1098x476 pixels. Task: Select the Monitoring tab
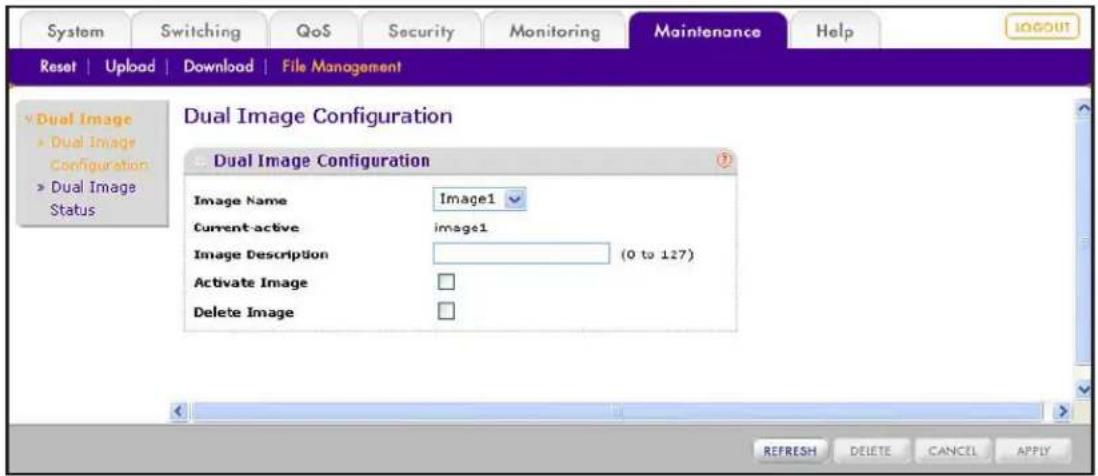pyautogui.click(x=554, y=32)
